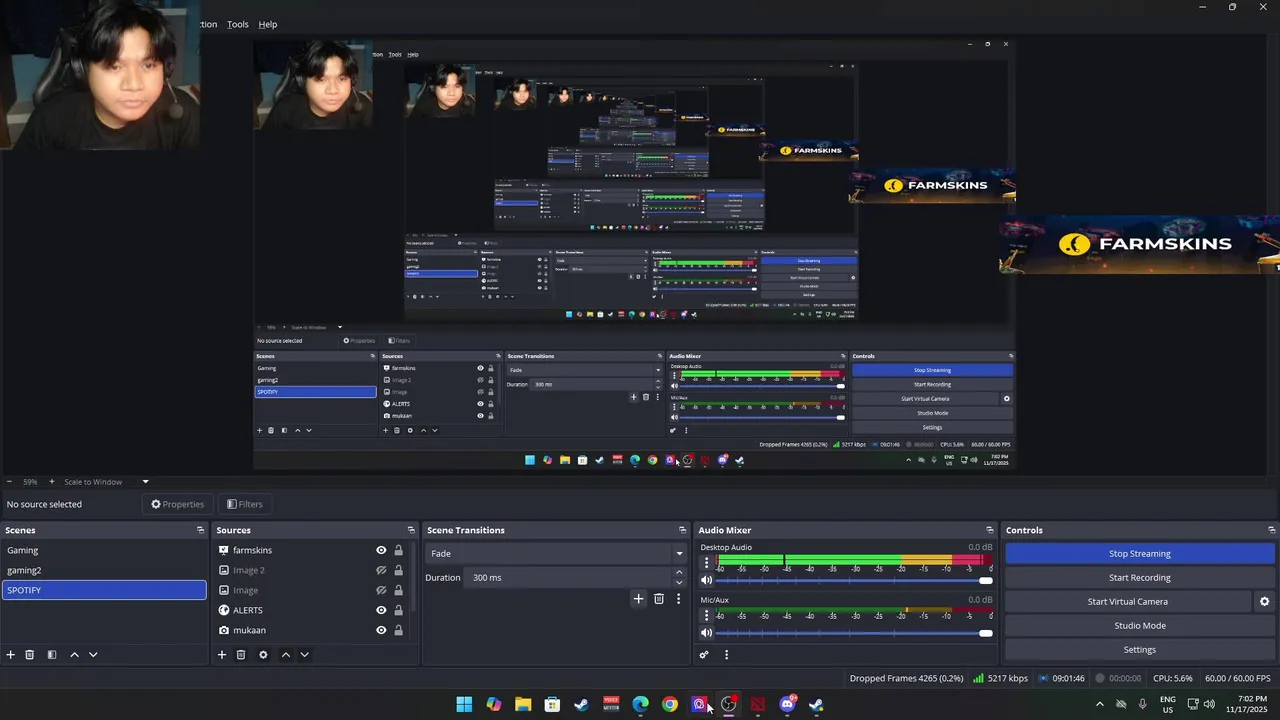
Task: Zoom in preview with plus icon
Action: (x=51, y=482)
